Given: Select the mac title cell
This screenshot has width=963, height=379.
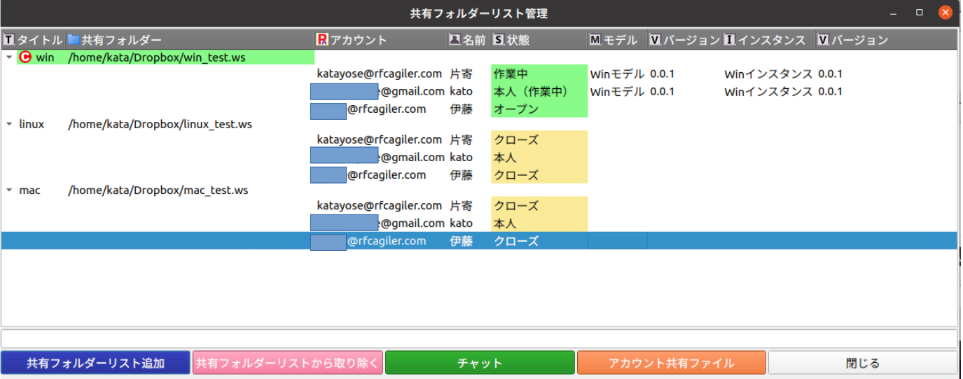Looking at the screenshot, I should (x=30, y=190).
